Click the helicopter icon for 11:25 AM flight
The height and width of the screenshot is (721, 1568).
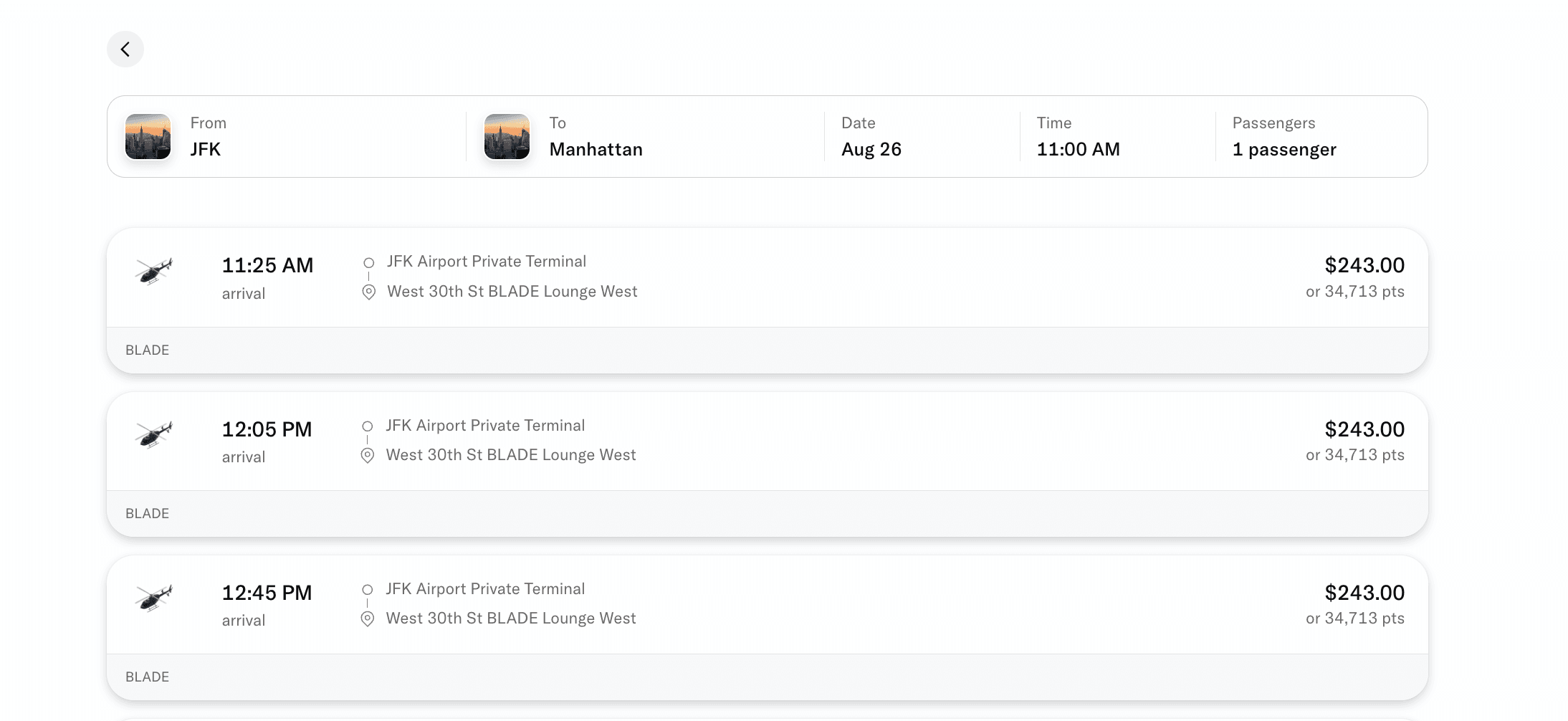click(x=154, y=271)
